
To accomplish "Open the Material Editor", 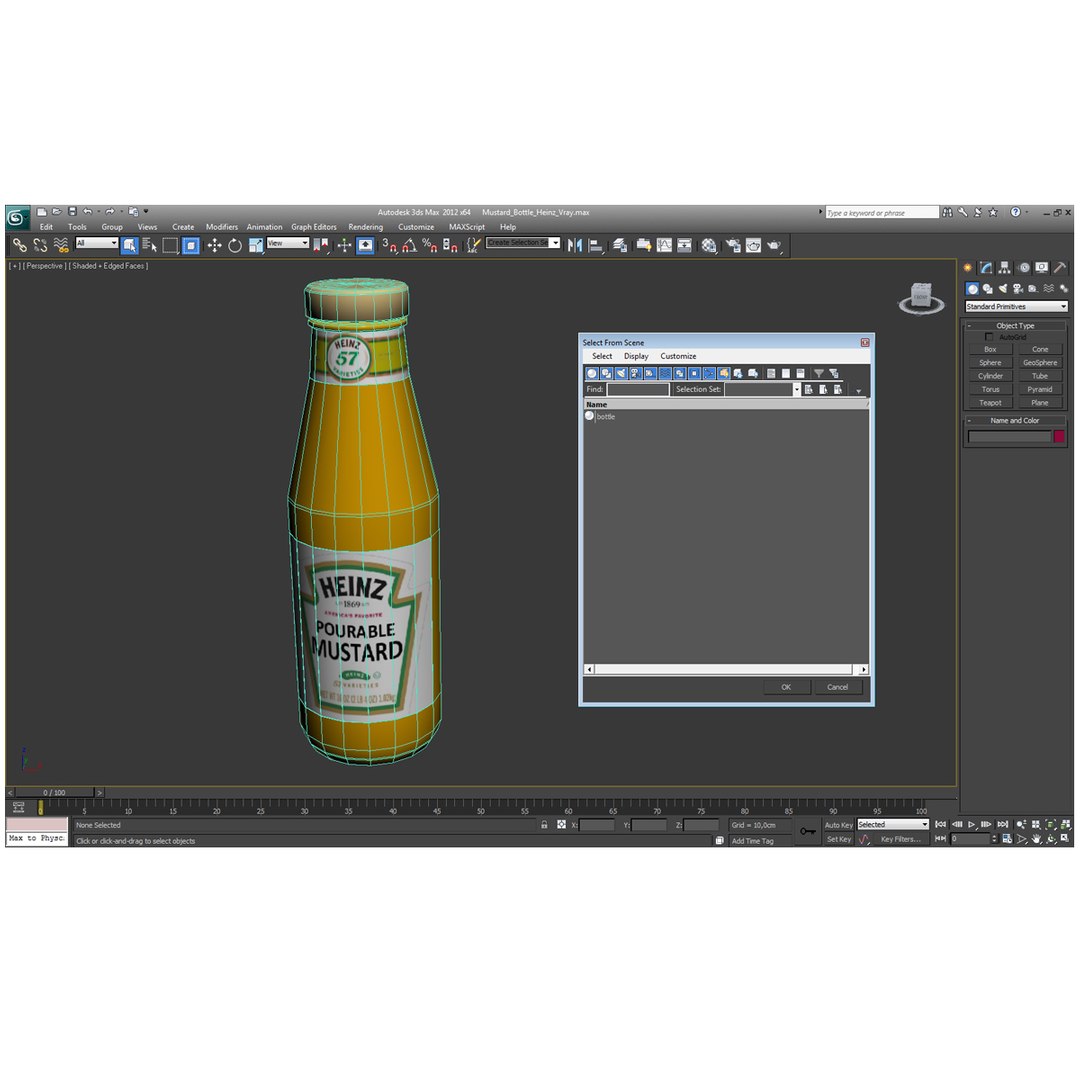I will tap(709, 245).
